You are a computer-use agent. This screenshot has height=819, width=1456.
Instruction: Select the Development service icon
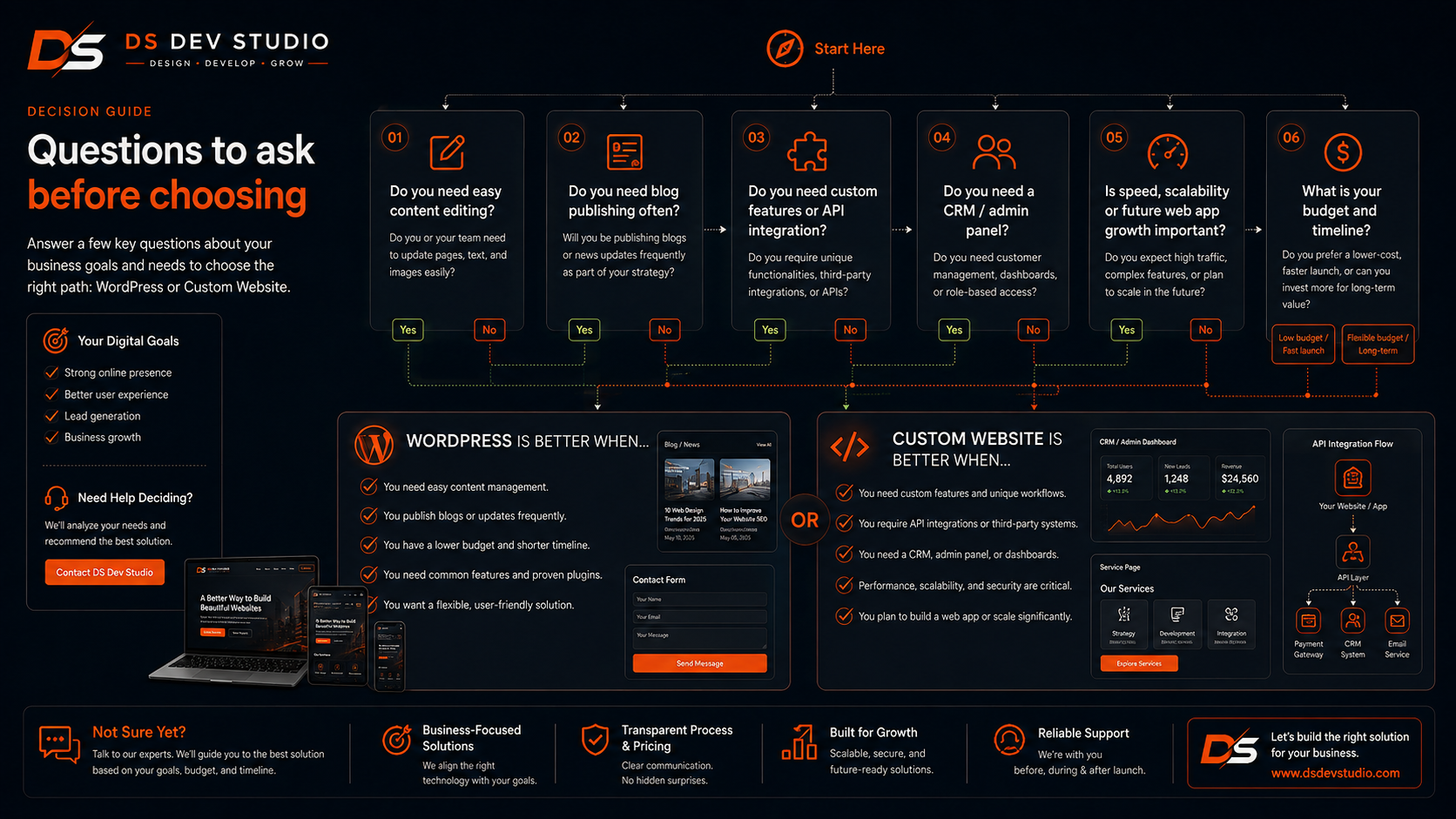[x=1177, y=614]
